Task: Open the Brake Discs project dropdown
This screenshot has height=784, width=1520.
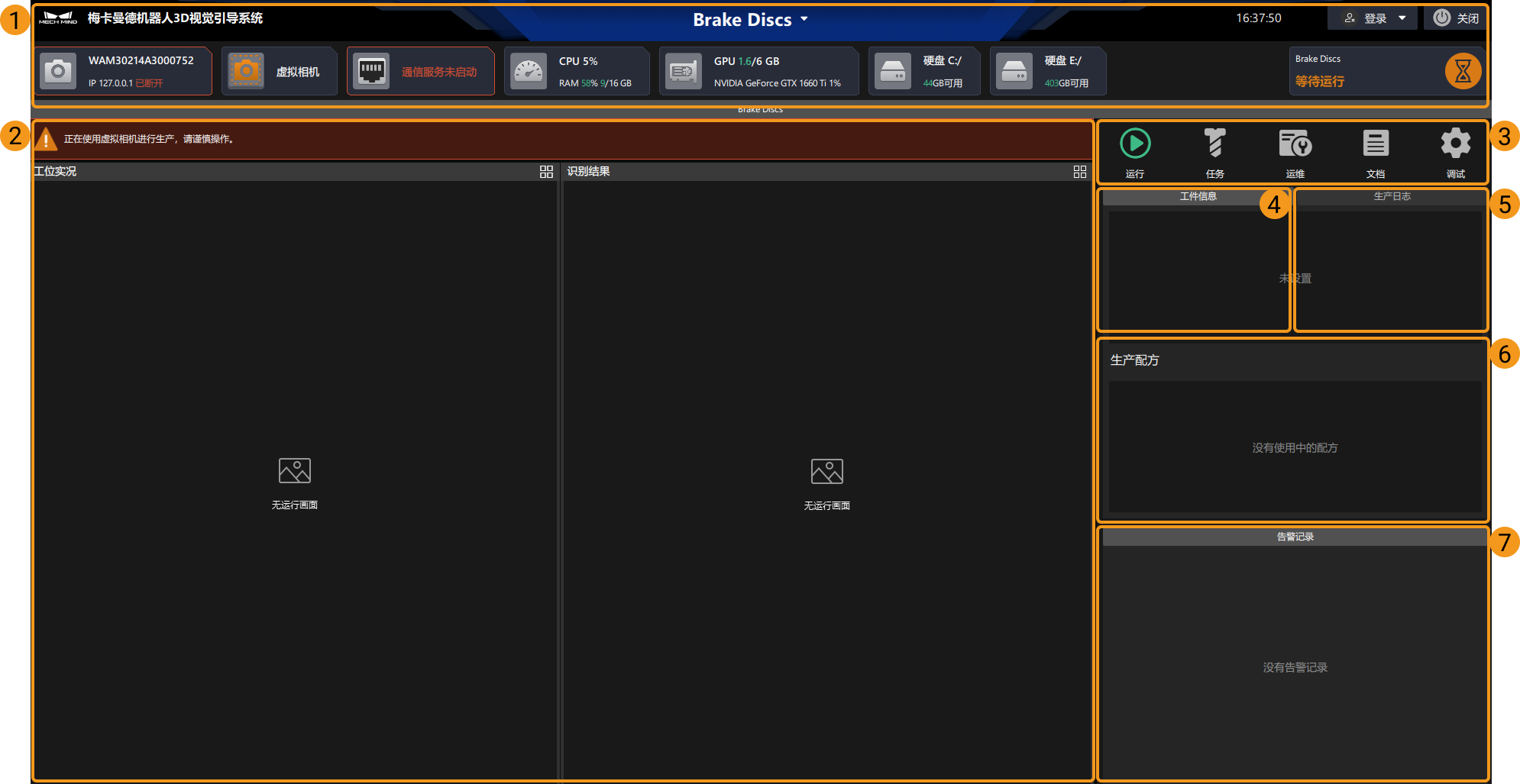Action: (x=750, y=20)
